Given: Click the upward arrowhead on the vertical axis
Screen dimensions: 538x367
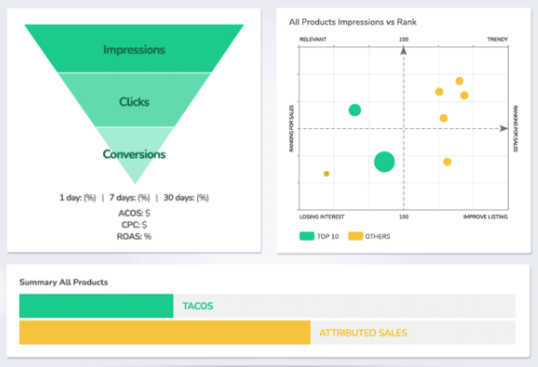Looking at the screenshot, I should tap(404, 51).
